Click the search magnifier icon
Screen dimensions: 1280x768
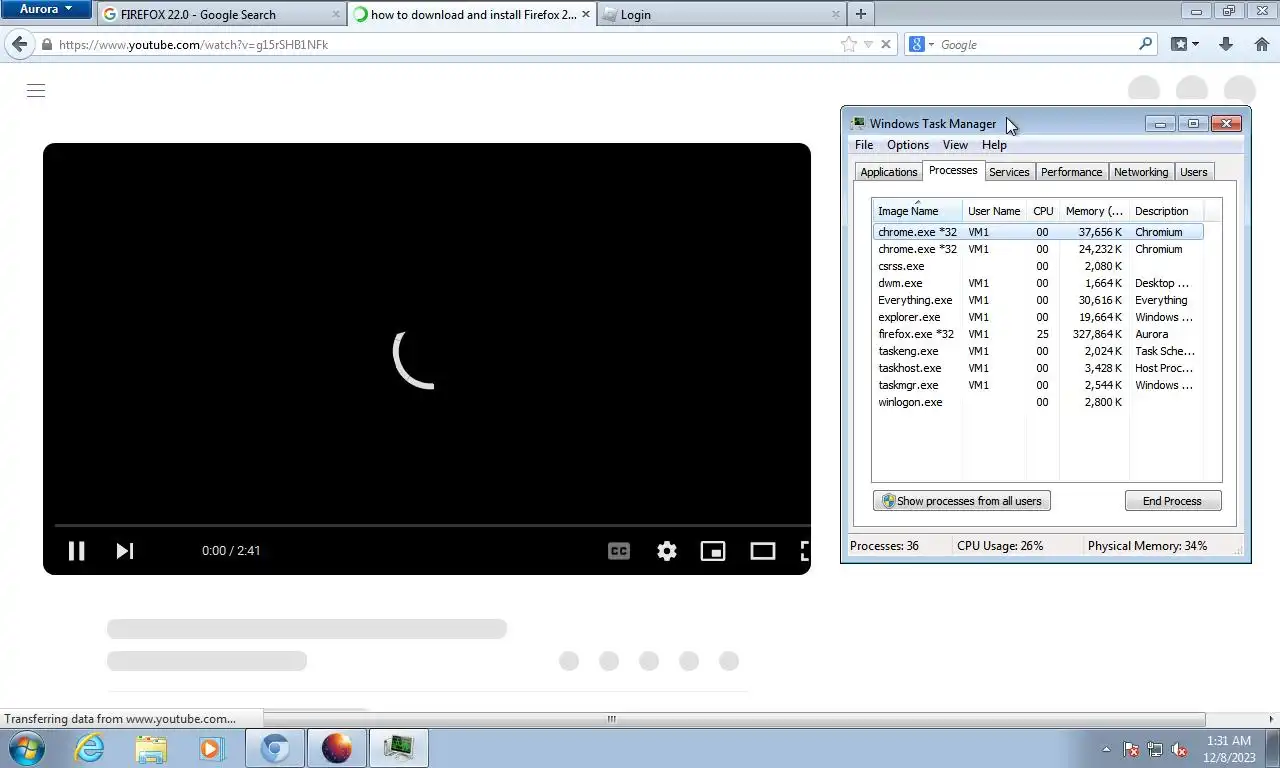1146,44
